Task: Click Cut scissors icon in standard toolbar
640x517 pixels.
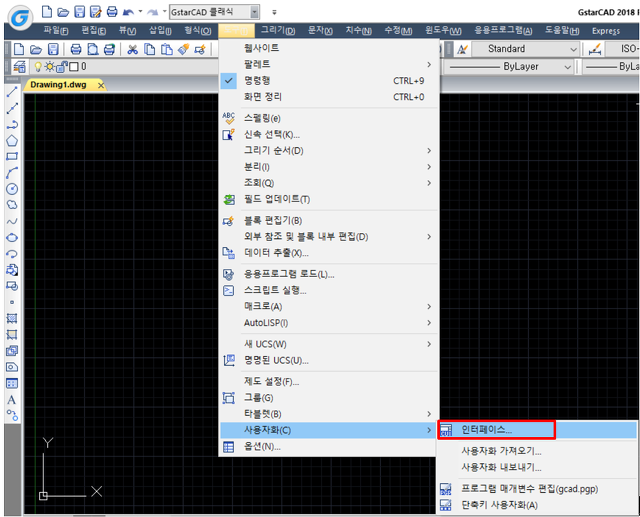Action: coord(132,49)
